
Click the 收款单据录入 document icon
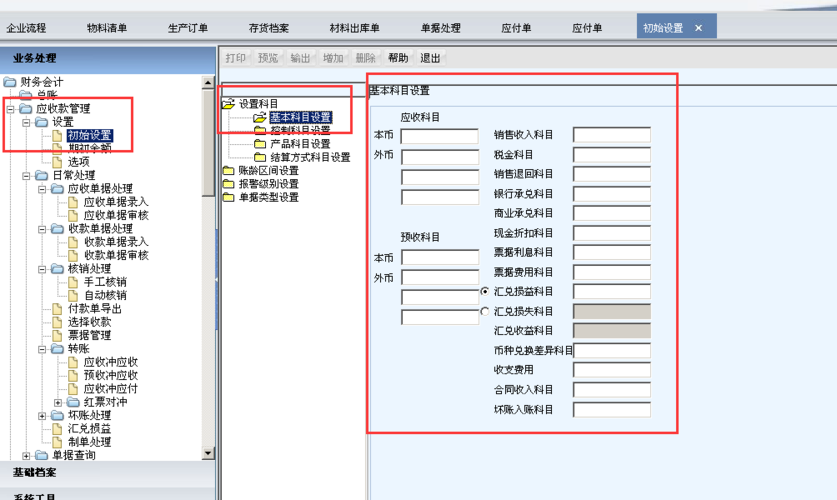73,242
